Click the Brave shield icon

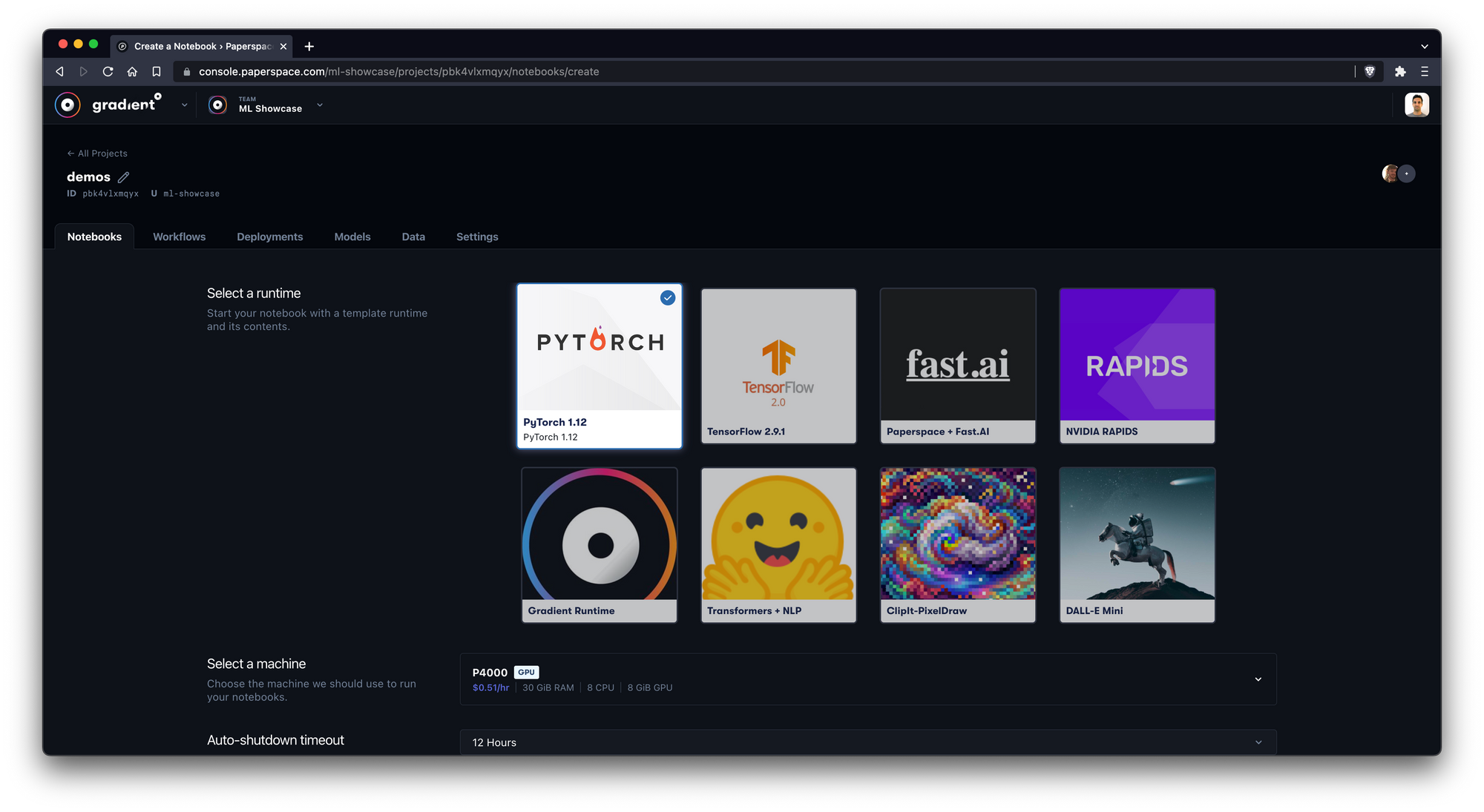[1370, 72]
